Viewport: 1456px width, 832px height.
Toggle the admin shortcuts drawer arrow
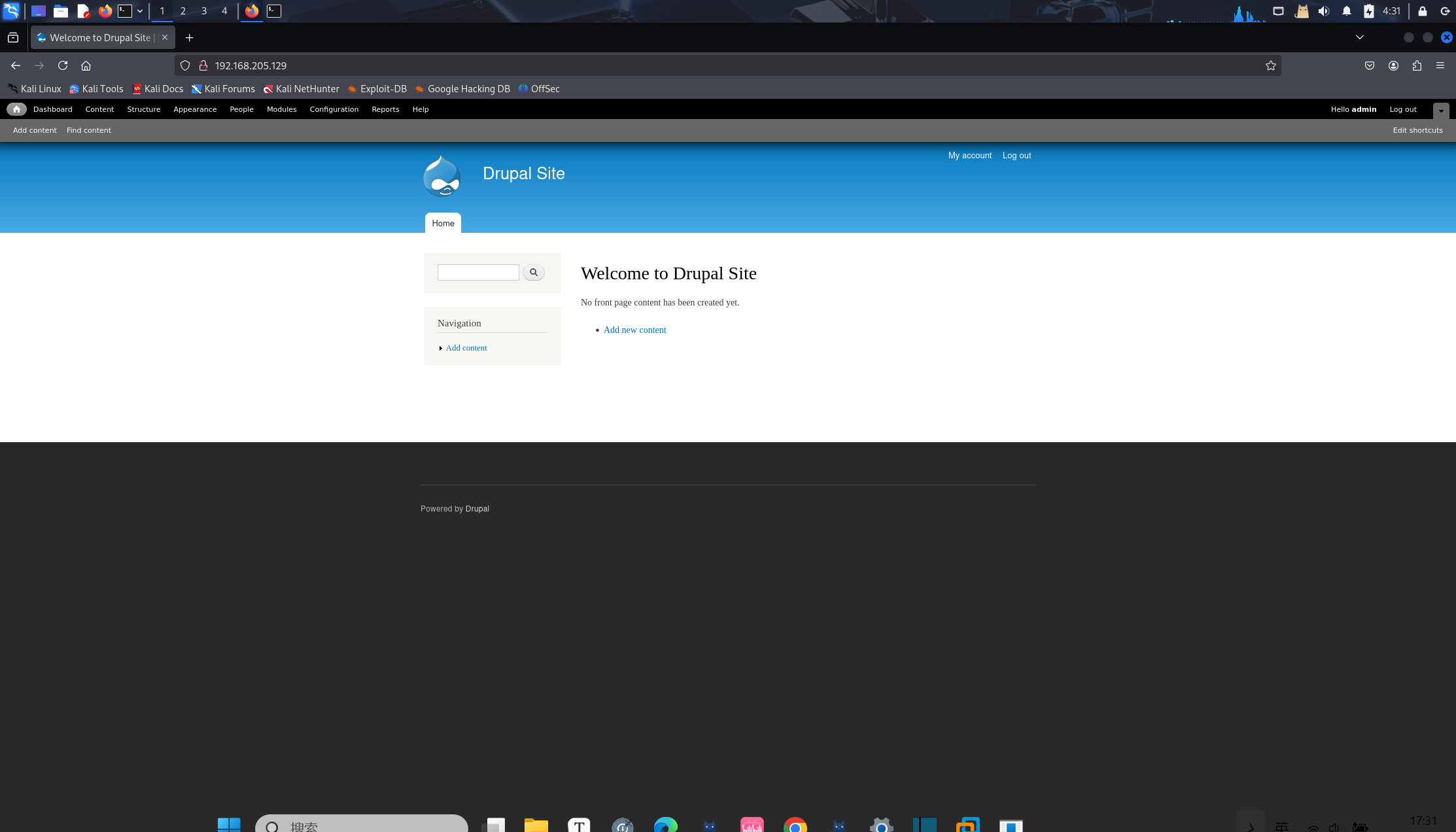(1441, 111)
